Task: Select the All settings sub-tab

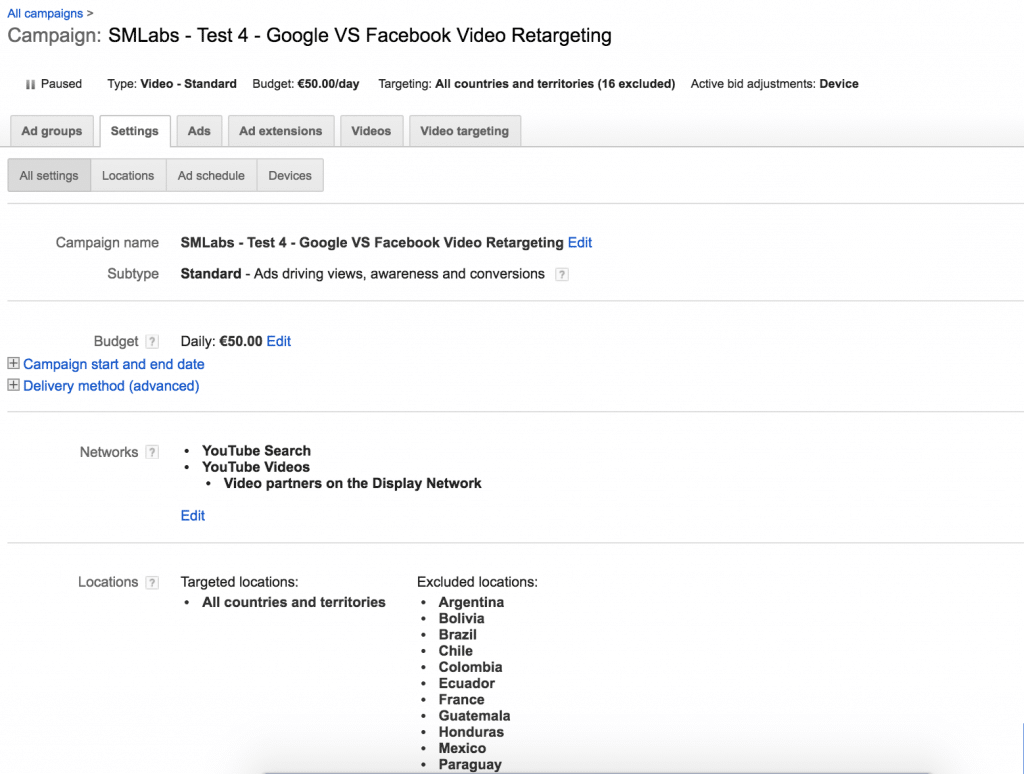Action: tap(49, 175)
